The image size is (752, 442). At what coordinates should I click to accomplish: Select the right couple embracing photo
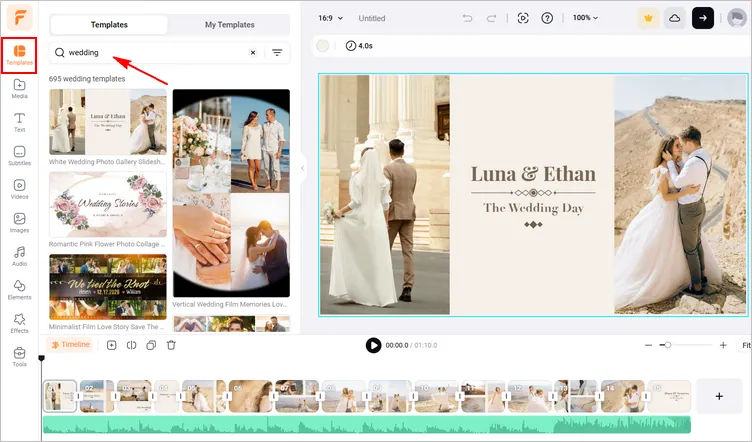pyautogui.click(x=681, y=195)
